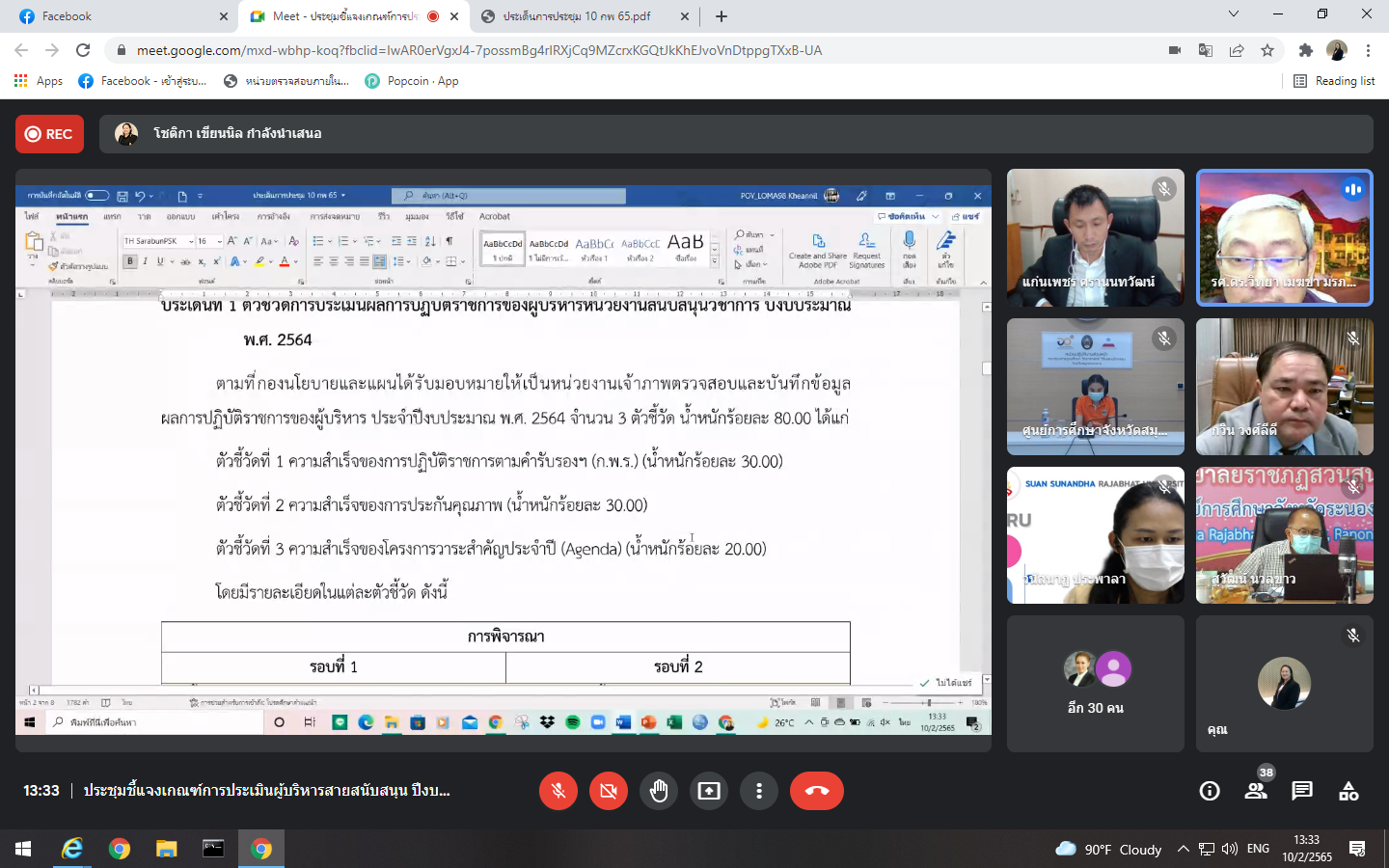Image resolution: width=1389 pixels, height=868 pixels.
Task: Expand the Chrome tab search chevron
Action: point(1233,14)
